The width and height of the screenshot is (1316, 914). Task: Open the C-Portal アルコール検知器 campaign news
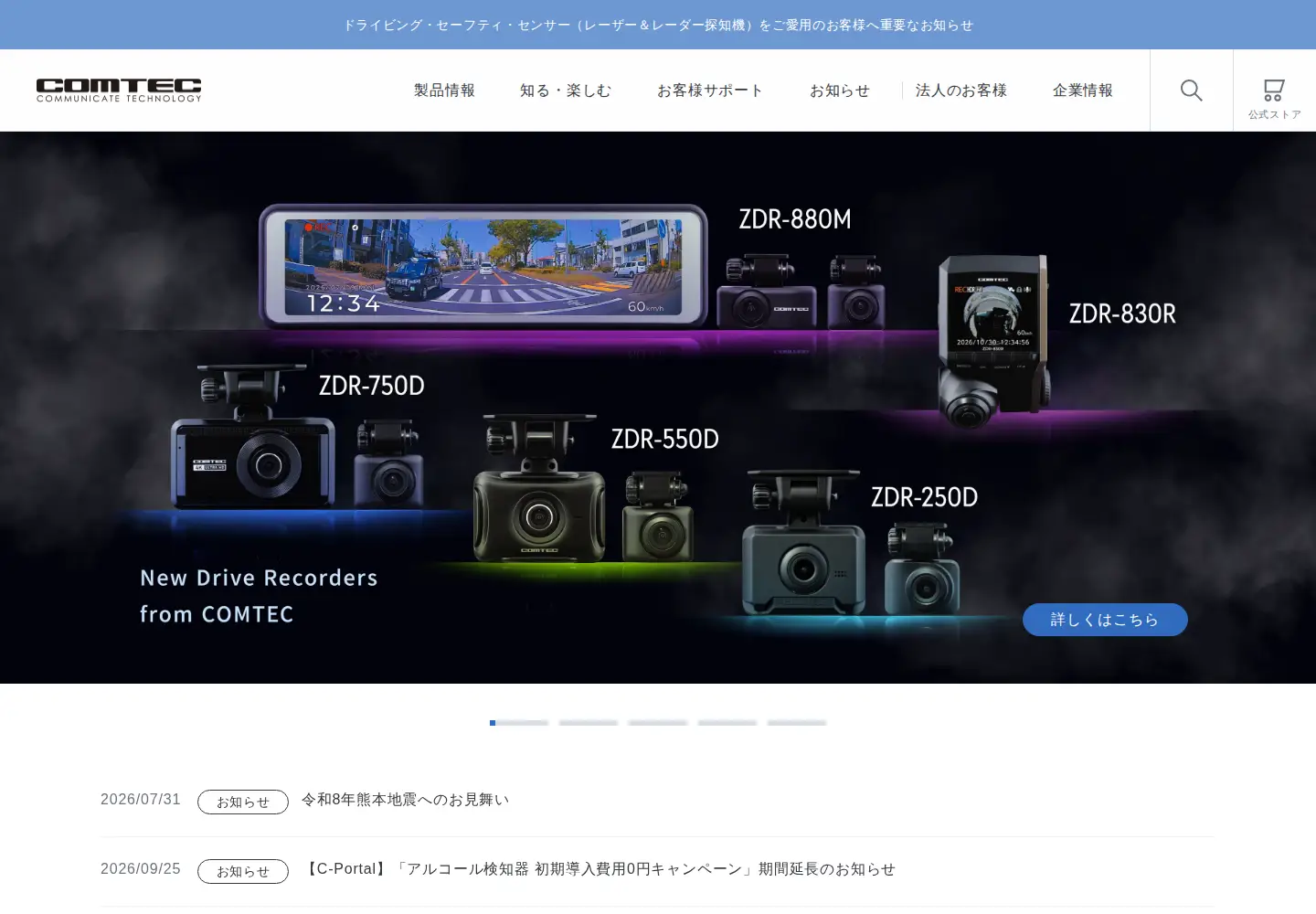tap(599, 869)
